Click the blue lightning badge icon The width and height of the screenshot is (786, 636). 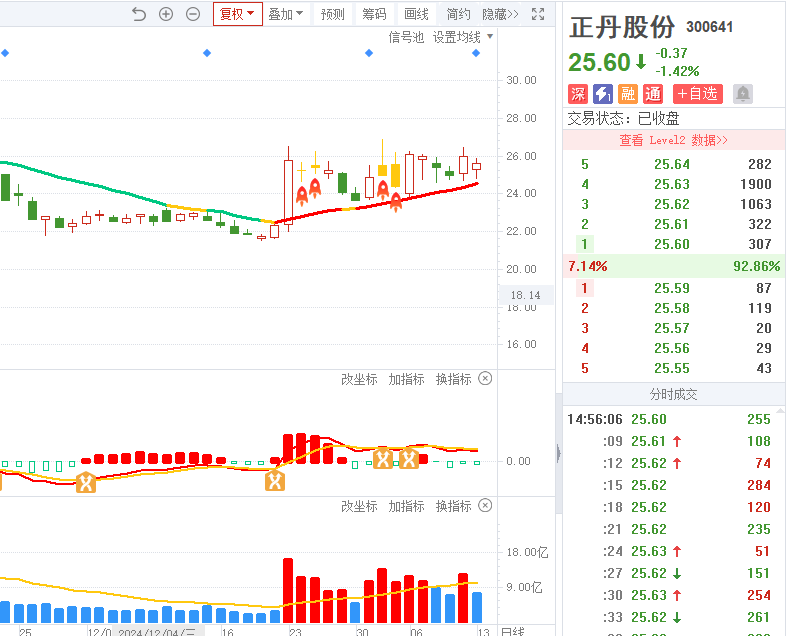pos(603,94)
